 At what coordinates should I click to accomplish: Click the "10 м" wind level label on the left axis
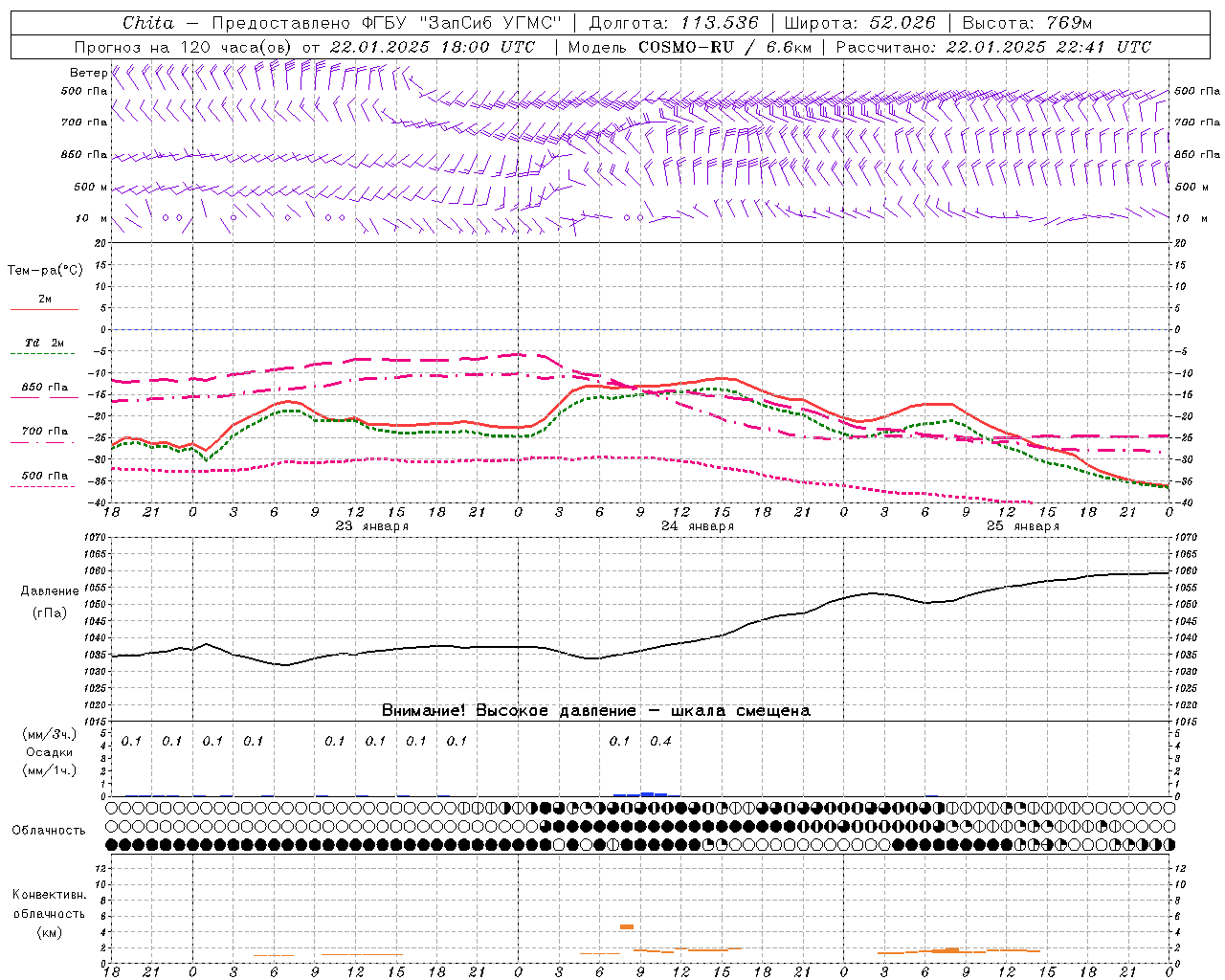(x=91, y=218)
